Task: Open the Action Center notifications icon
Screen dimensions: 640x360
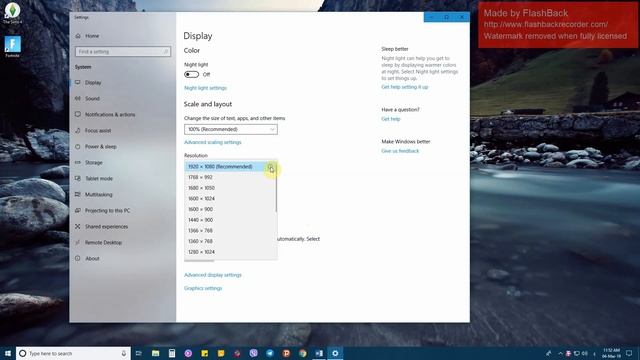Action: tap(629, 353)
